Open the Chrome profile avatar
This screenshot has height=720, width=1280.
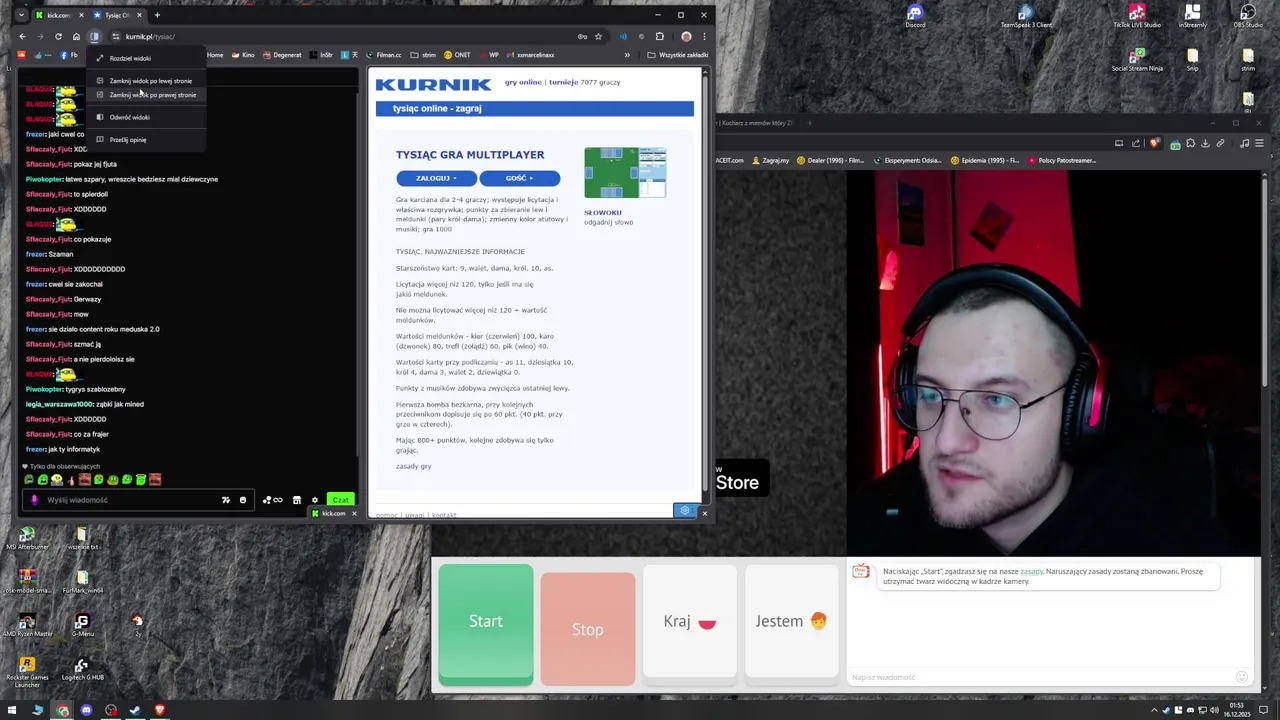[686, 37]
